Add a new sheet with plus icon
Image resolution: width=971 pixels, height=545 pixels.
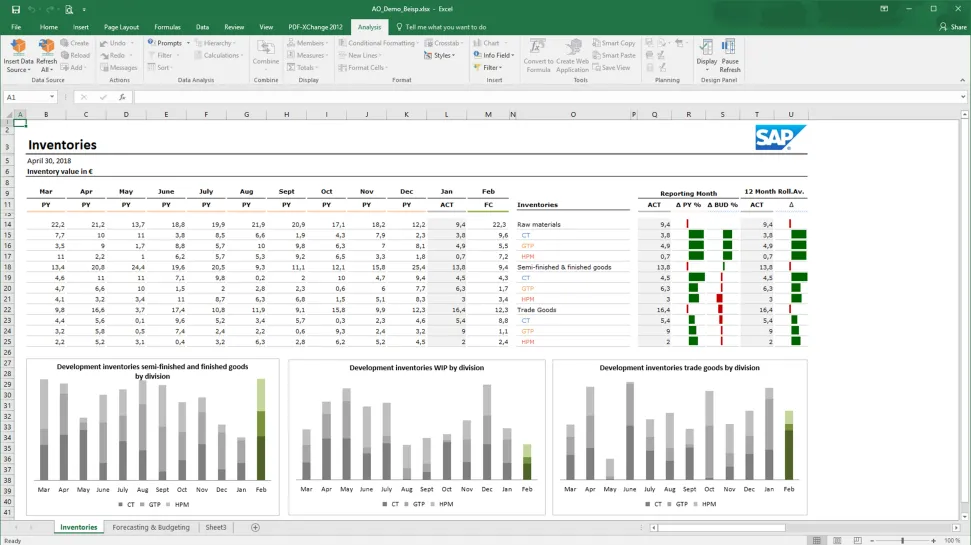point(255,527)
